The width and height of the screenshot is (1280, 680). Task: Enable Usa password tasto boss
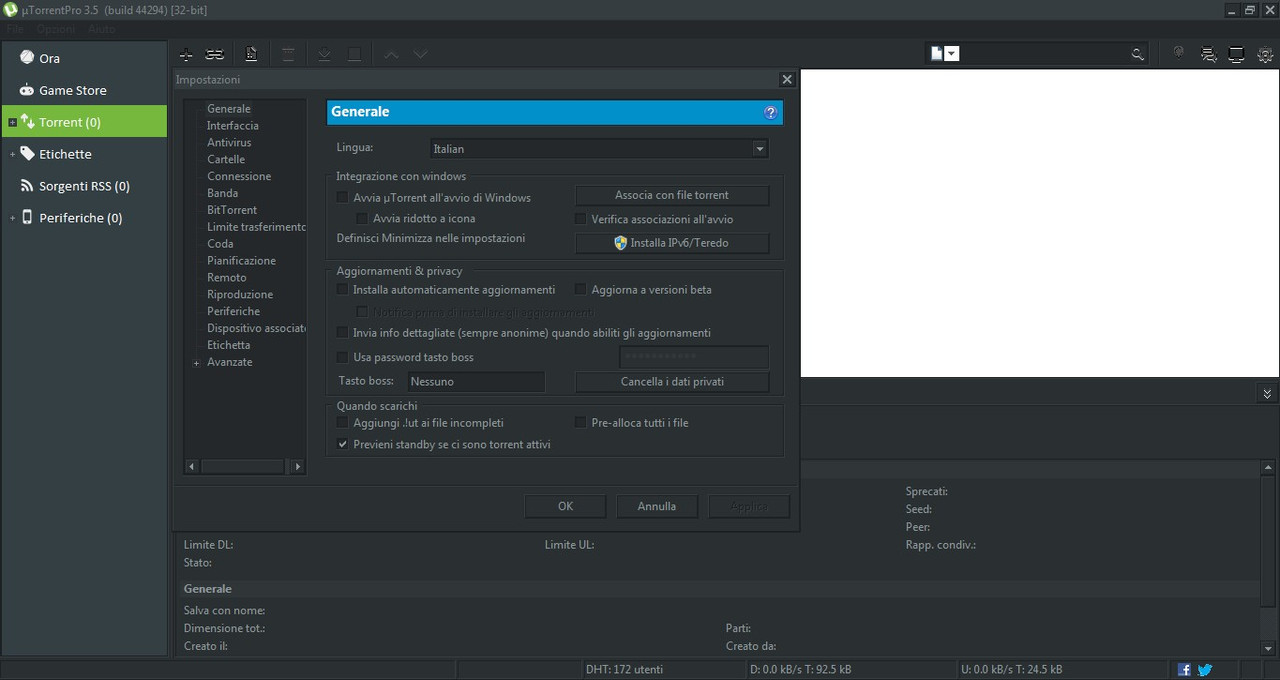[342, 357]
